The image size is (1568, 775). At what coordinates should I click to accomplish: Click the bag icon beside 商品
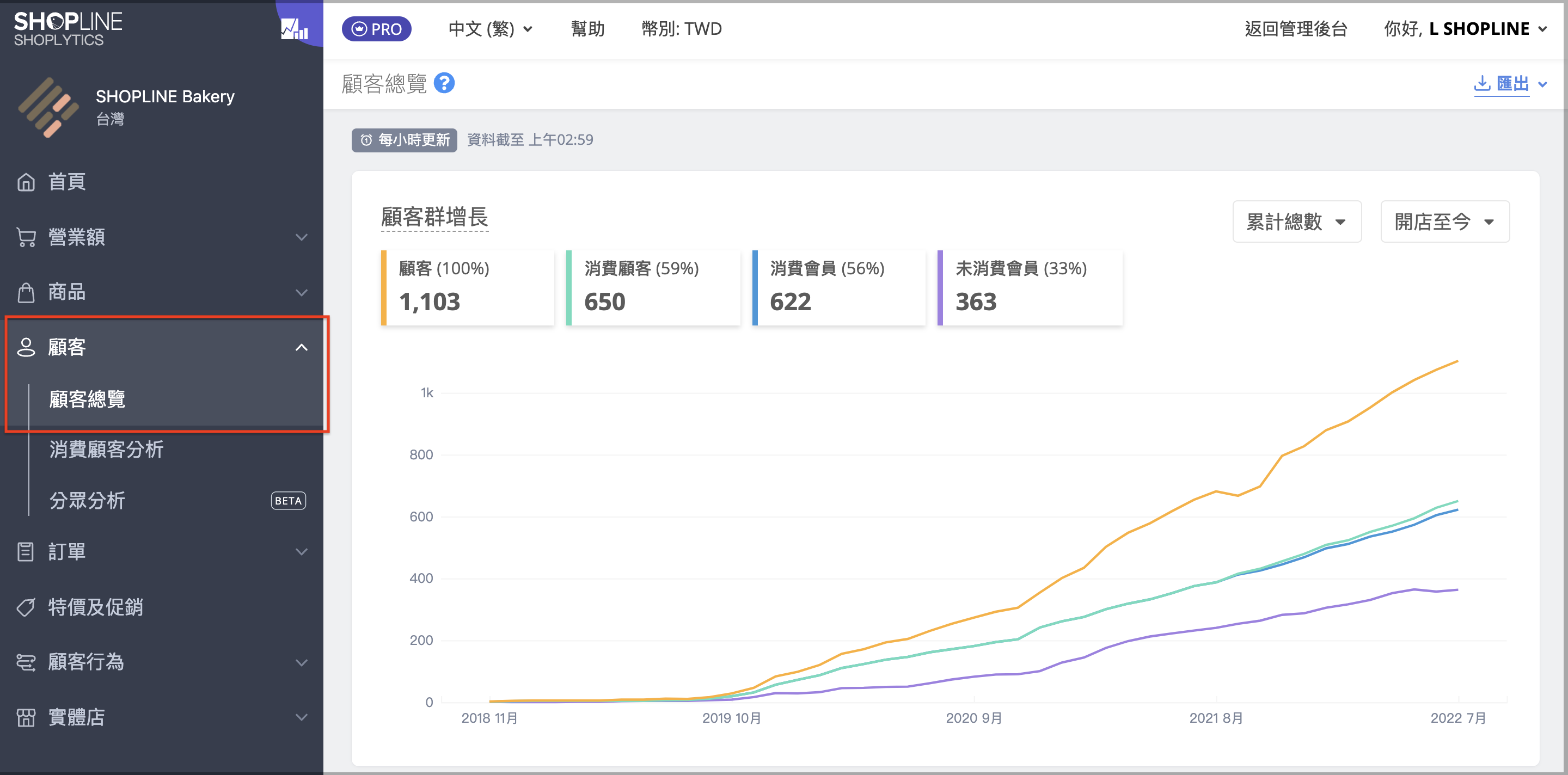(26, 292)
